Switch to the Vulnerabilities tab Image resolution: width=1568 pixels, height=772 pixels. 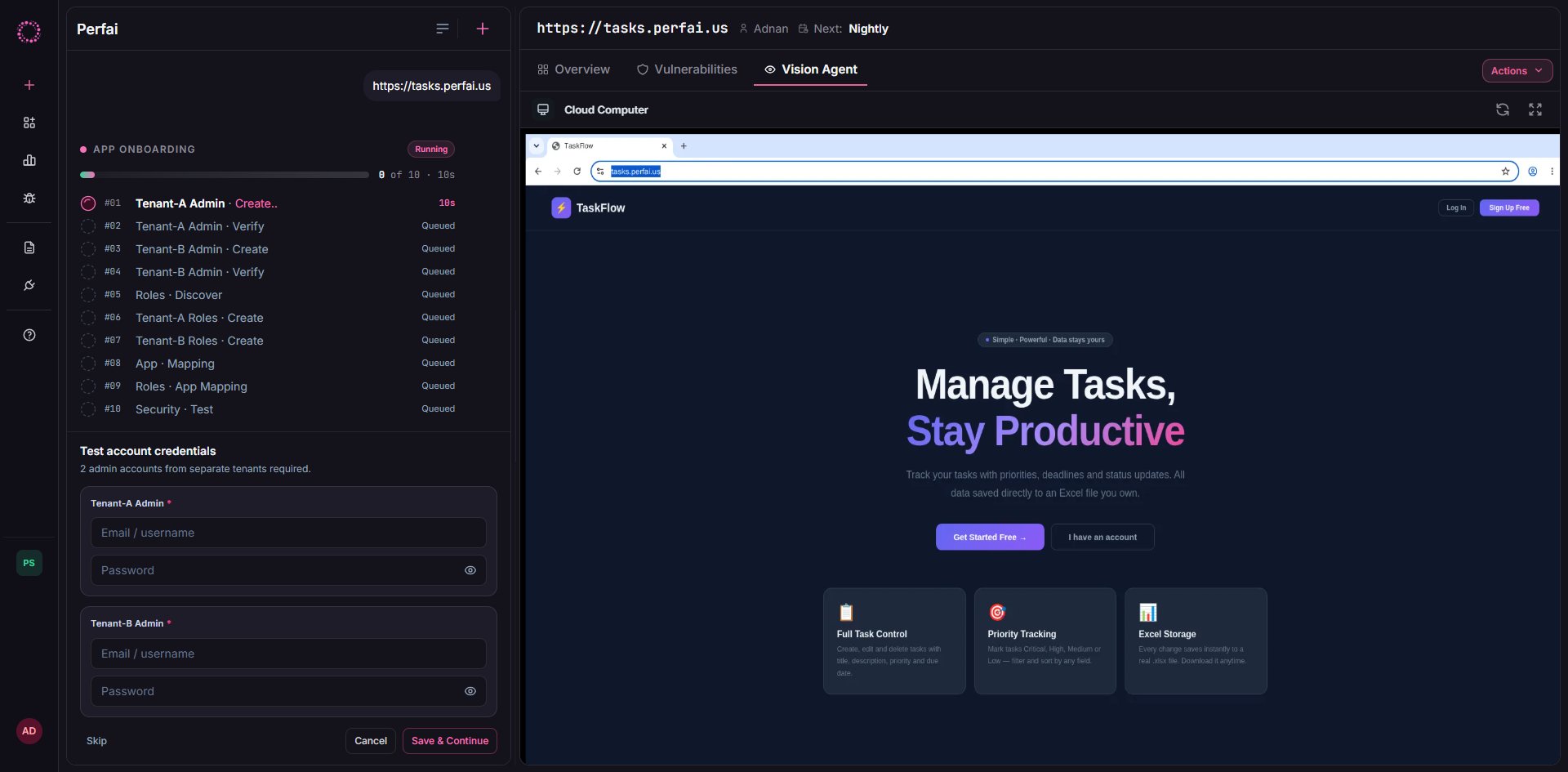point(687,69)
